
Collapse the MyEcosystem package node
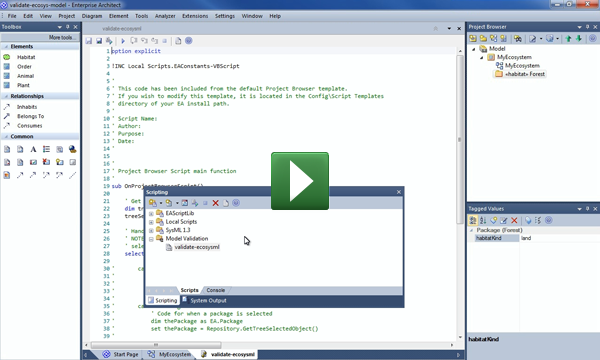pyautogui.click(x=482, y=57)
